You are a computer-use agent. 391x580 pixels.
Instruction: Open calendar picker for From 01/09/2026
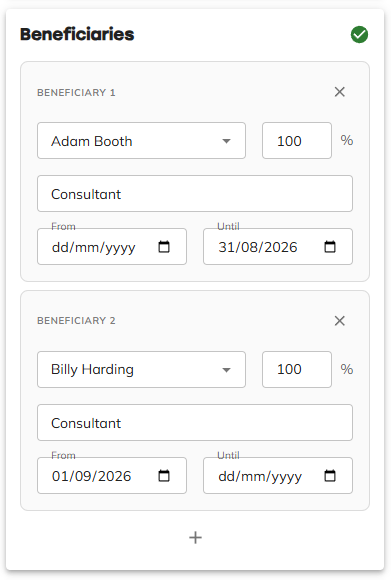(164, 476)
